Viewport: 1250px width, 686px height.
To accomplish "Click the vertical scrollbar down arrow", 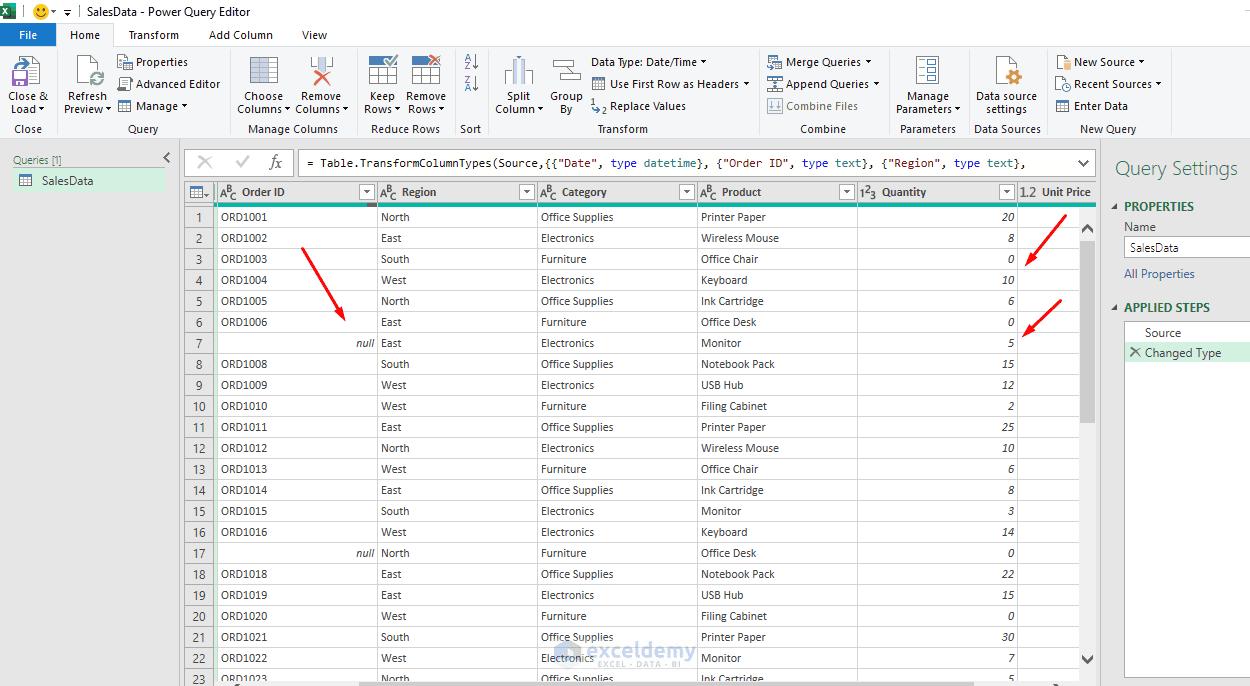I will point(1088,659).
